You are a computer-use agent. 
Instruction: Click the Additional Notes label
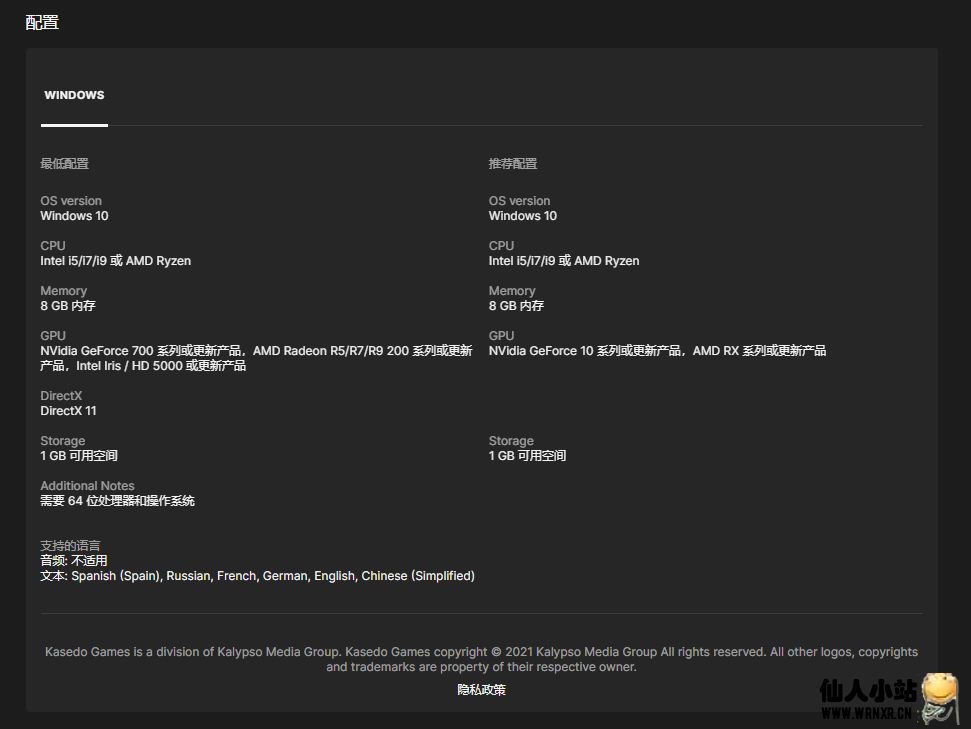pyautogui.click(x=87, y=486)
